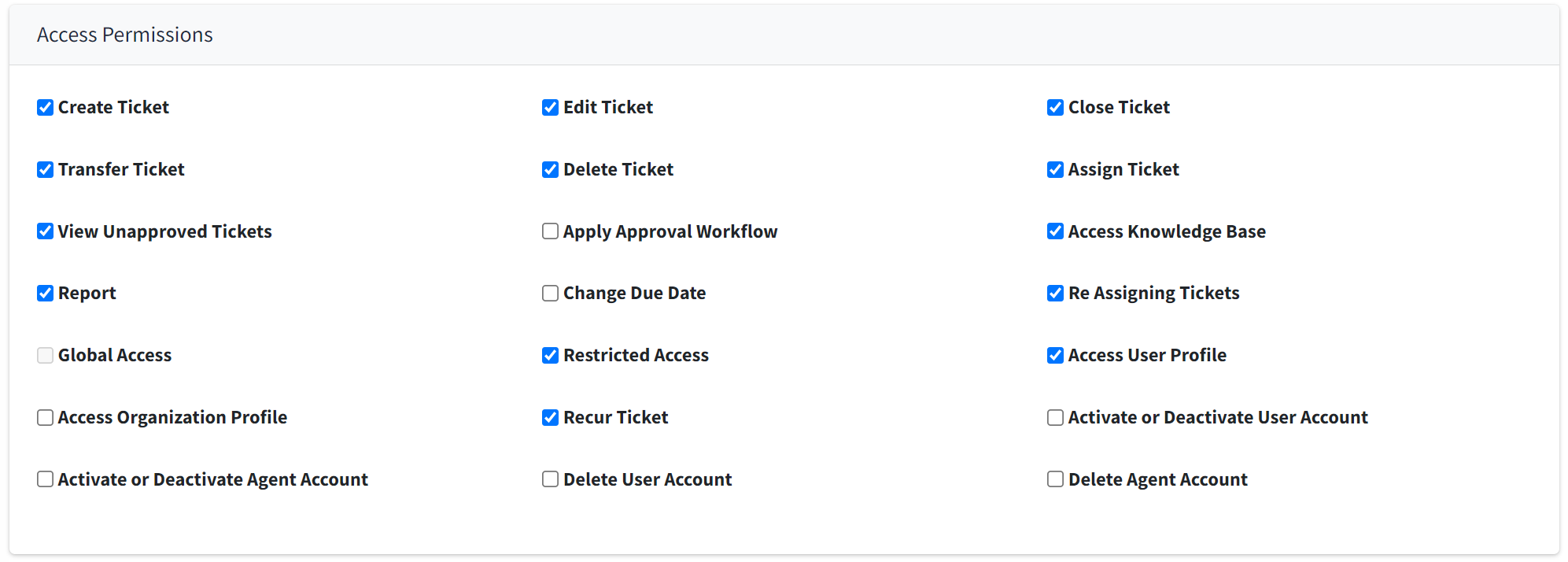Disable Assign Ticket checkbox
Image resolution: width=1568 pixels, height=562 pixels.
tap(1056, 170)
